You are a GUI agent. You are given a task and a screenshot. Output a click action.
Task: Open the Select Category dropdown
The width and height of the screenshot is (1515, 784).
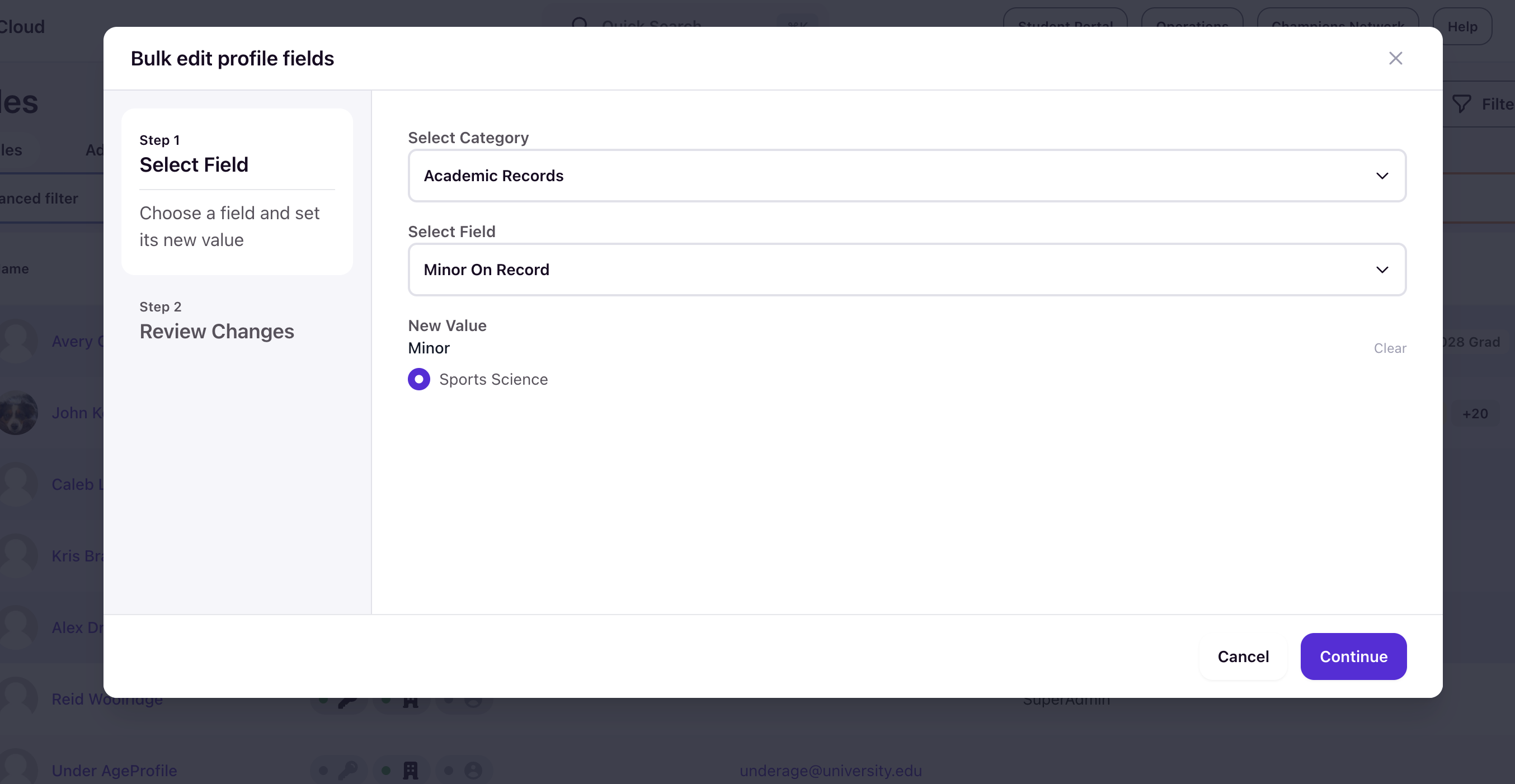907,176
